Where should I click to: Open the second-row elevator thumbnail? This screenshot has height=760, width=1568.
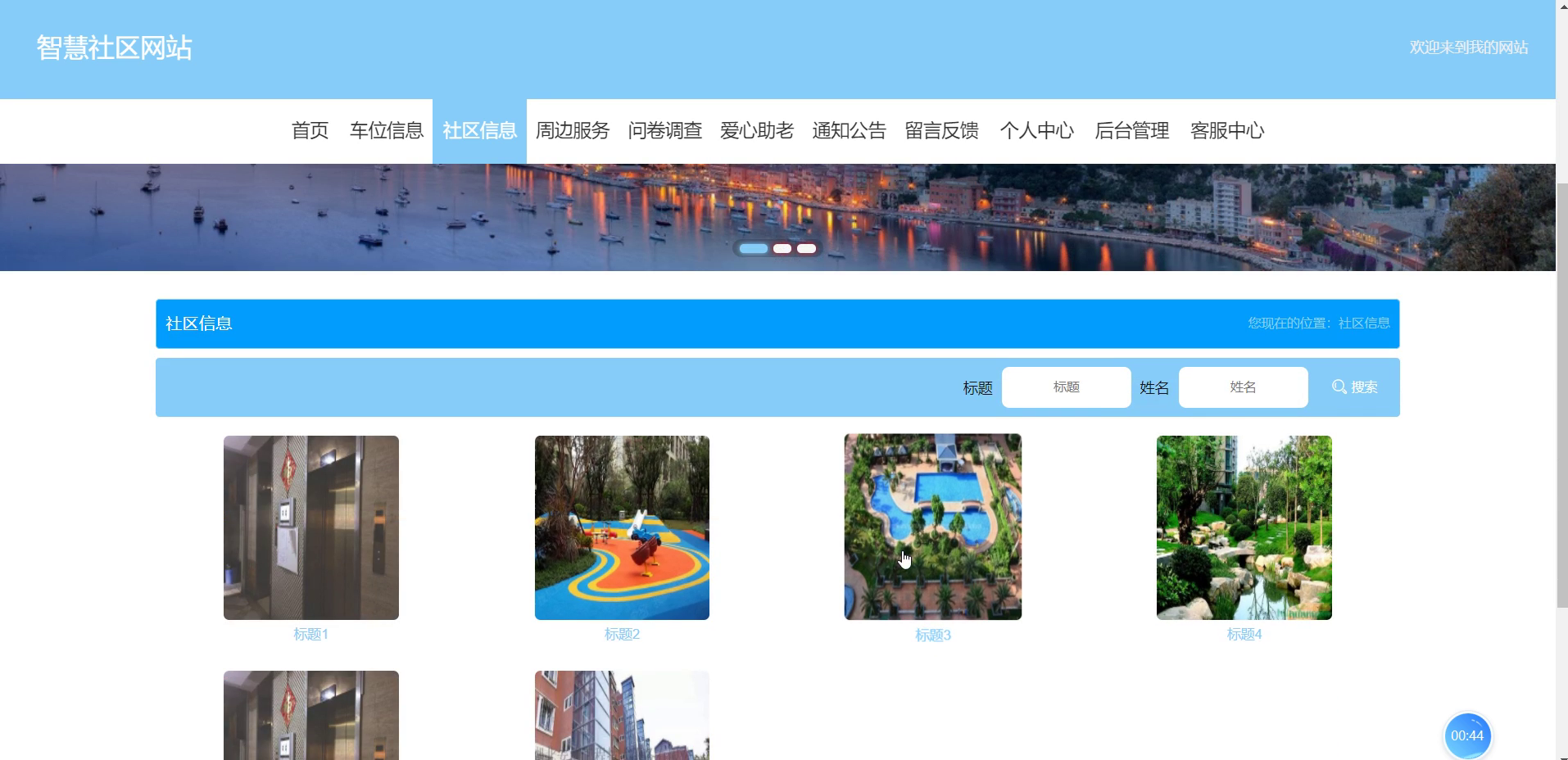coord(311,715)
